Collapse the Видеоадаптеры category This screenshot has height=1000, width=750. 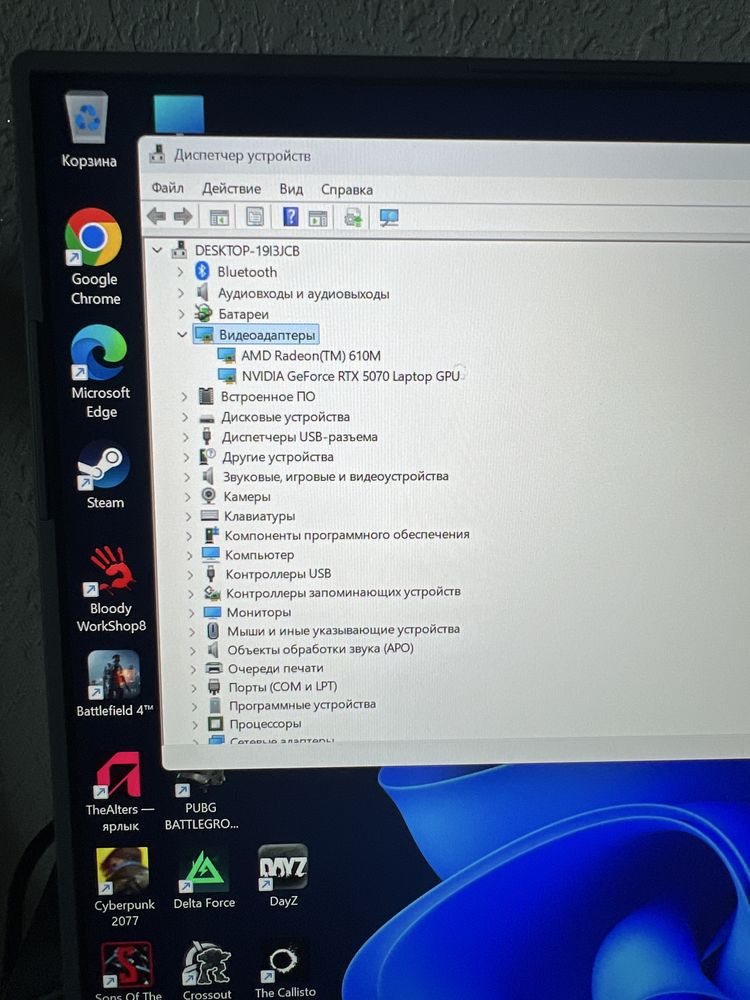coord(182,334)
